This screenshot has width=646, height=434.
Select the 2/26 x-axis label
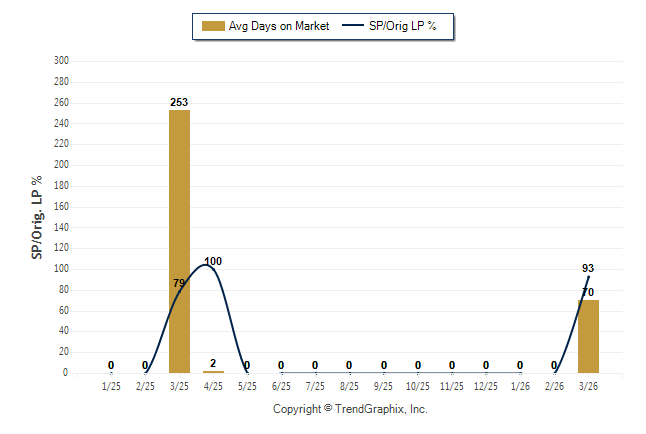point(554,386)
